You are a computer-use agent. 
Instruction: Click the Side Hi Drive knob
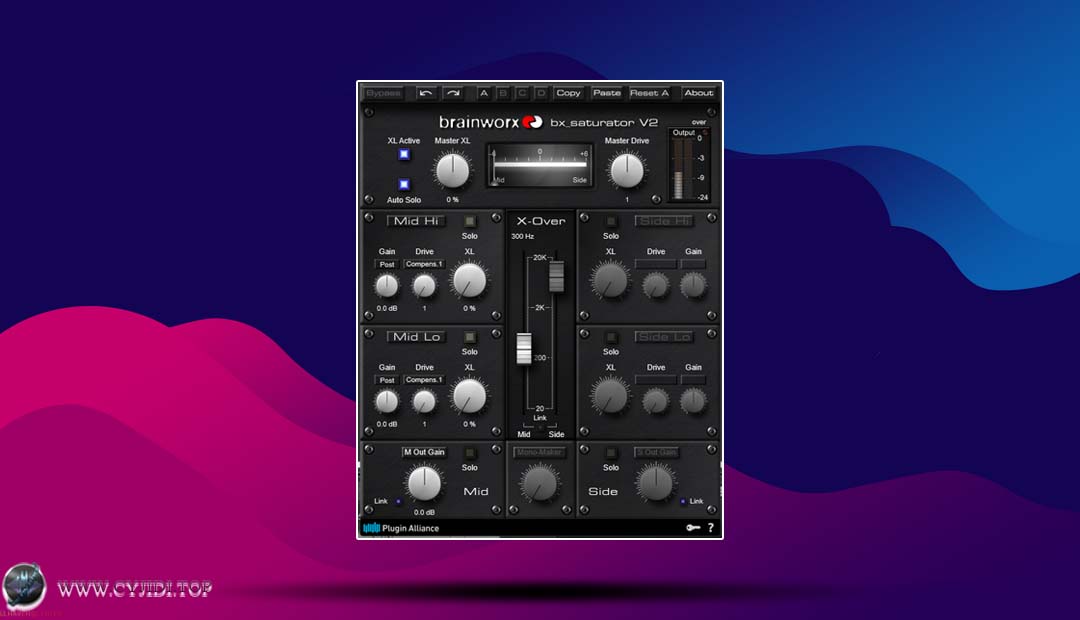(x=656, y=285)
